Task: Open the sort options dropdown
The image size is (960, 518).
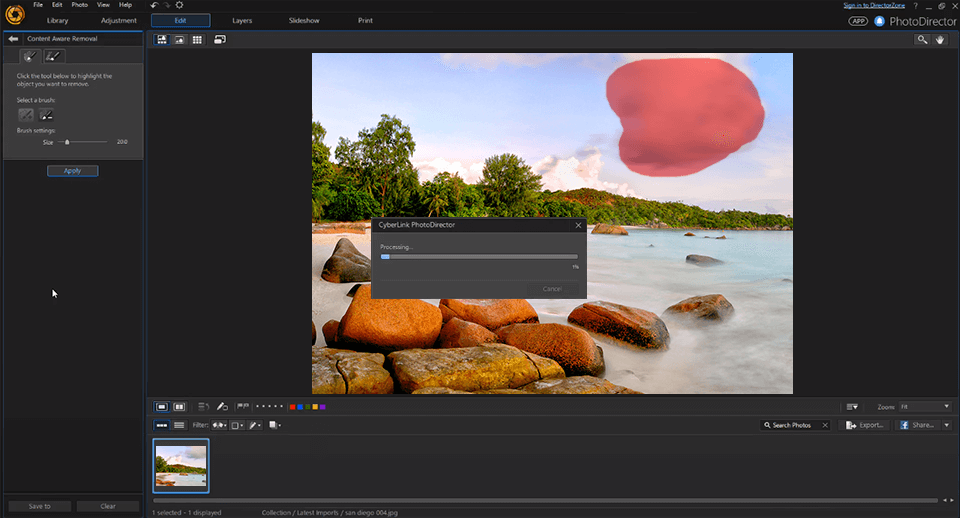Action: click(x=852, y=407)
